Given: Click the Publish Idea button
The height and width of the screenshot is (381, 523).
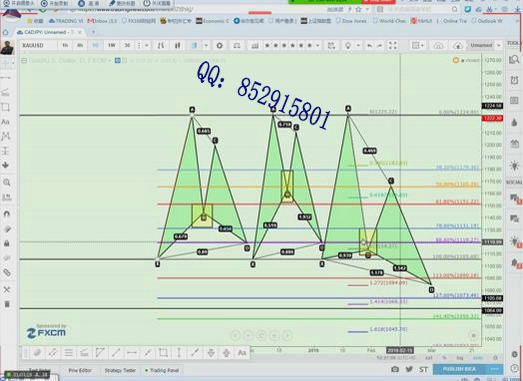Looking at the screenshot, I should tap(460, 369).
